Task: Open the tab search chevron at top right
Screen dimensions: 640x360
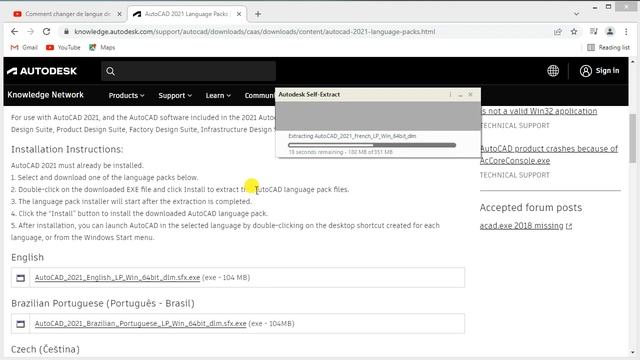Action: (576, 14)
